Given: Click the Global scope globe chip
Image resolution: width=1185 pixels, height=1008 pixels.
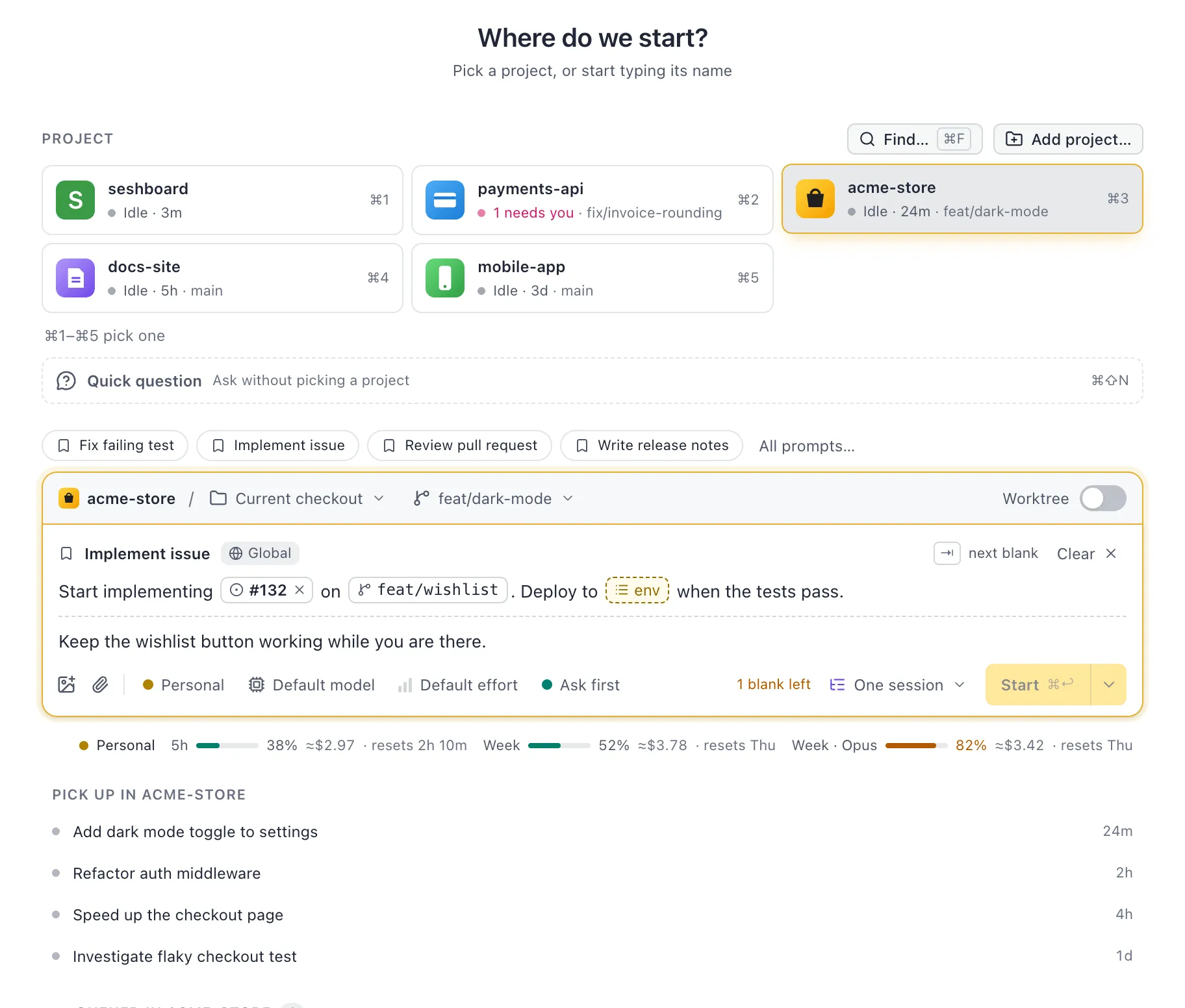Looking at the screenshot, I should [260, 553].
